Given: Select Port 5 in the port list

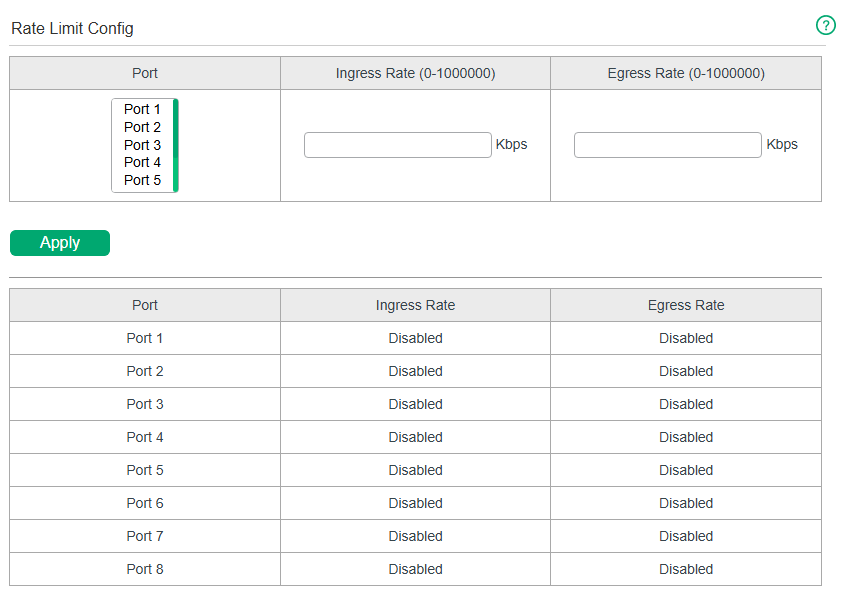Looking at the screenshot, I should (142, 180).
